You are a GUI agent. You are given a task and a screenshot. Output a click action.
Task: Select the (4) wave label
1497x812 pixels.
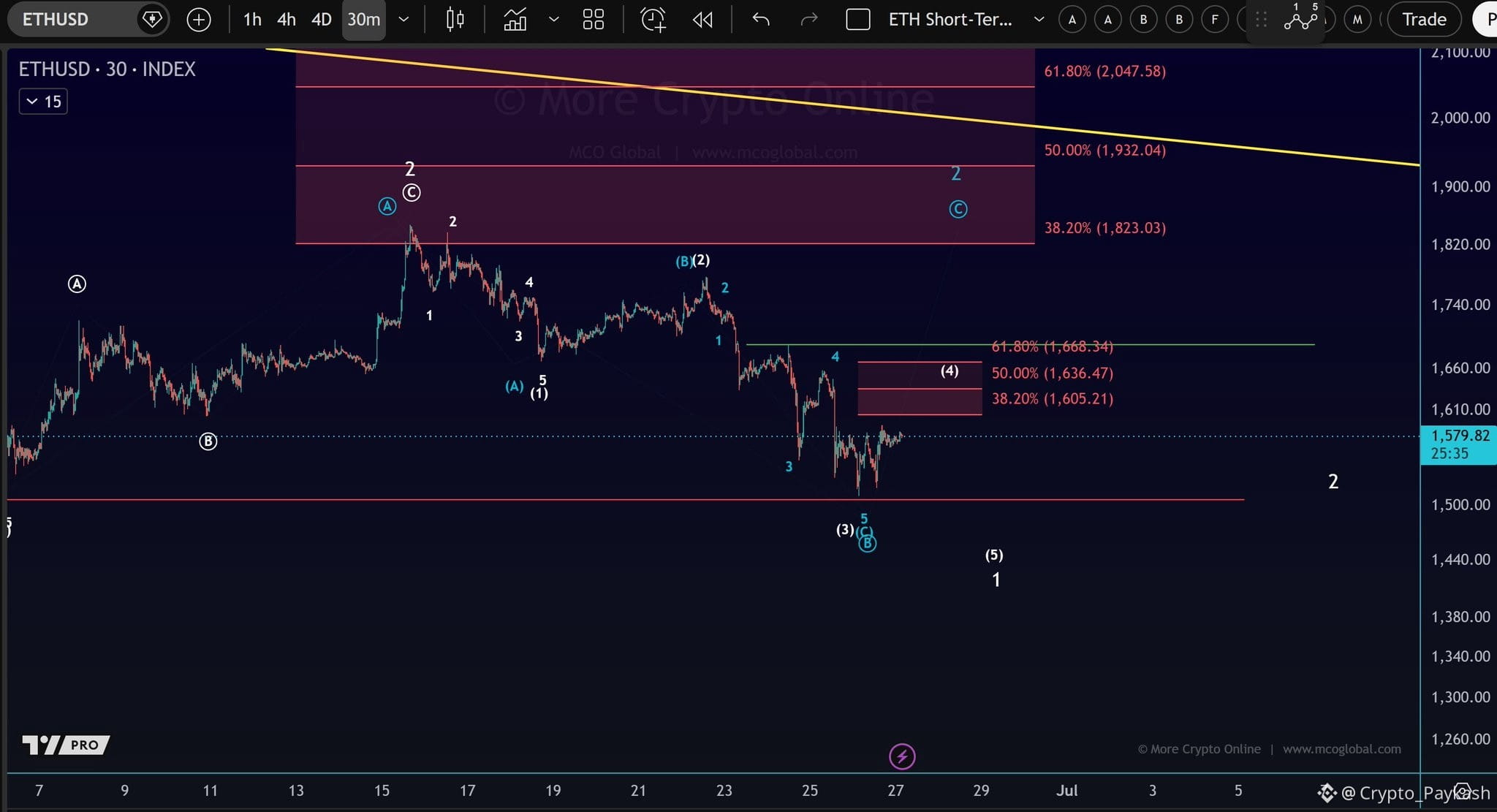point(950,371)
